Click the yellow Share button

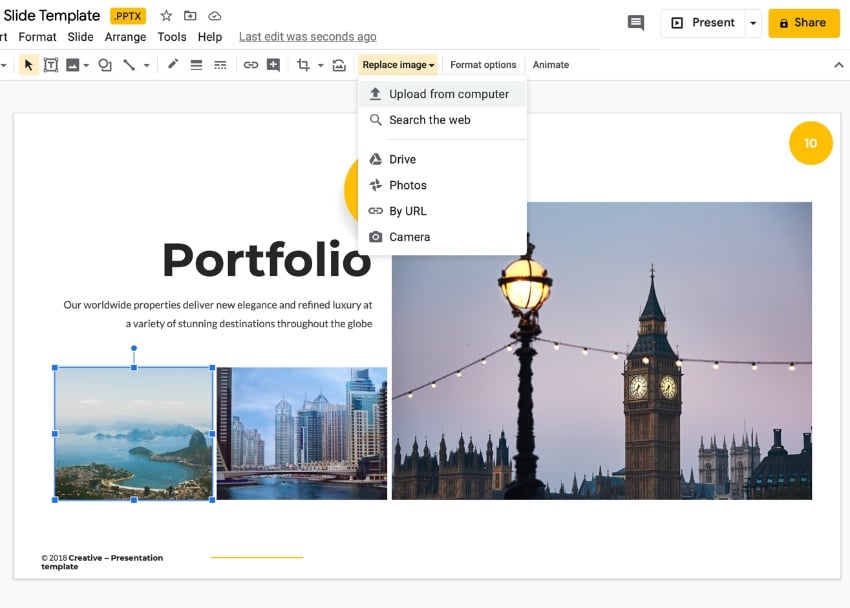(x=803, y=23)
